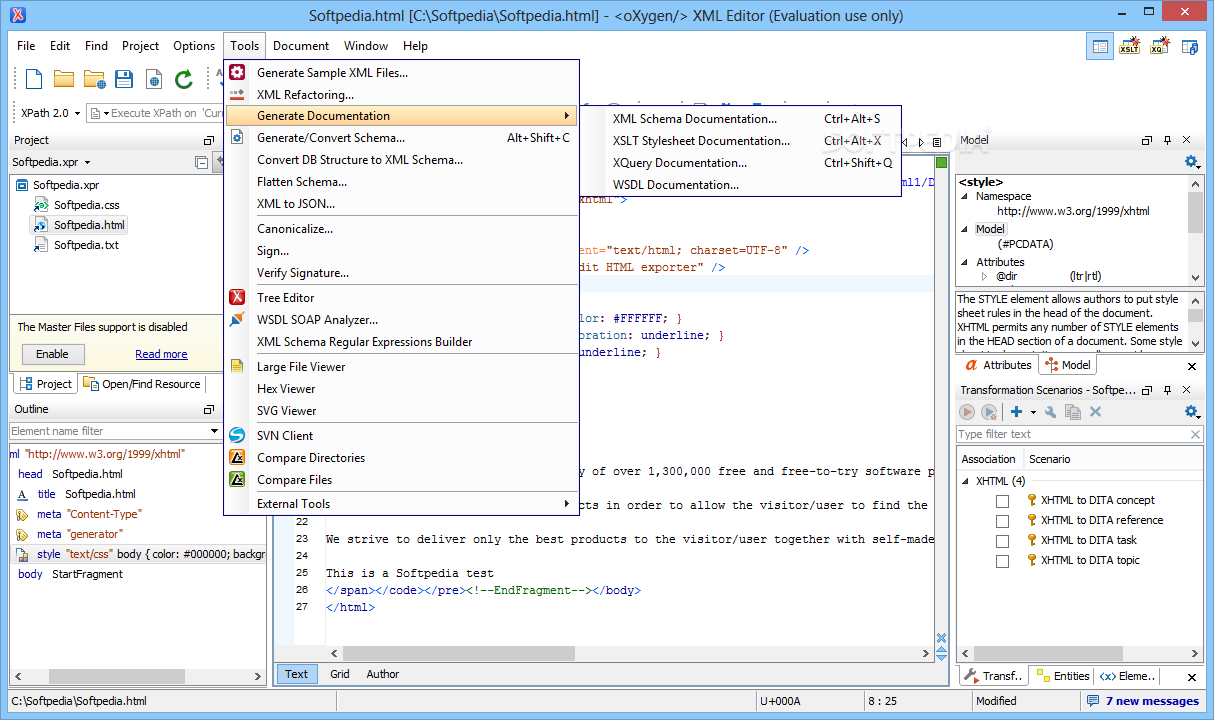This screenshot has width=1214, height=720.
Task: Click Apply associated scenarios play icon
Action: coord(967,412)
